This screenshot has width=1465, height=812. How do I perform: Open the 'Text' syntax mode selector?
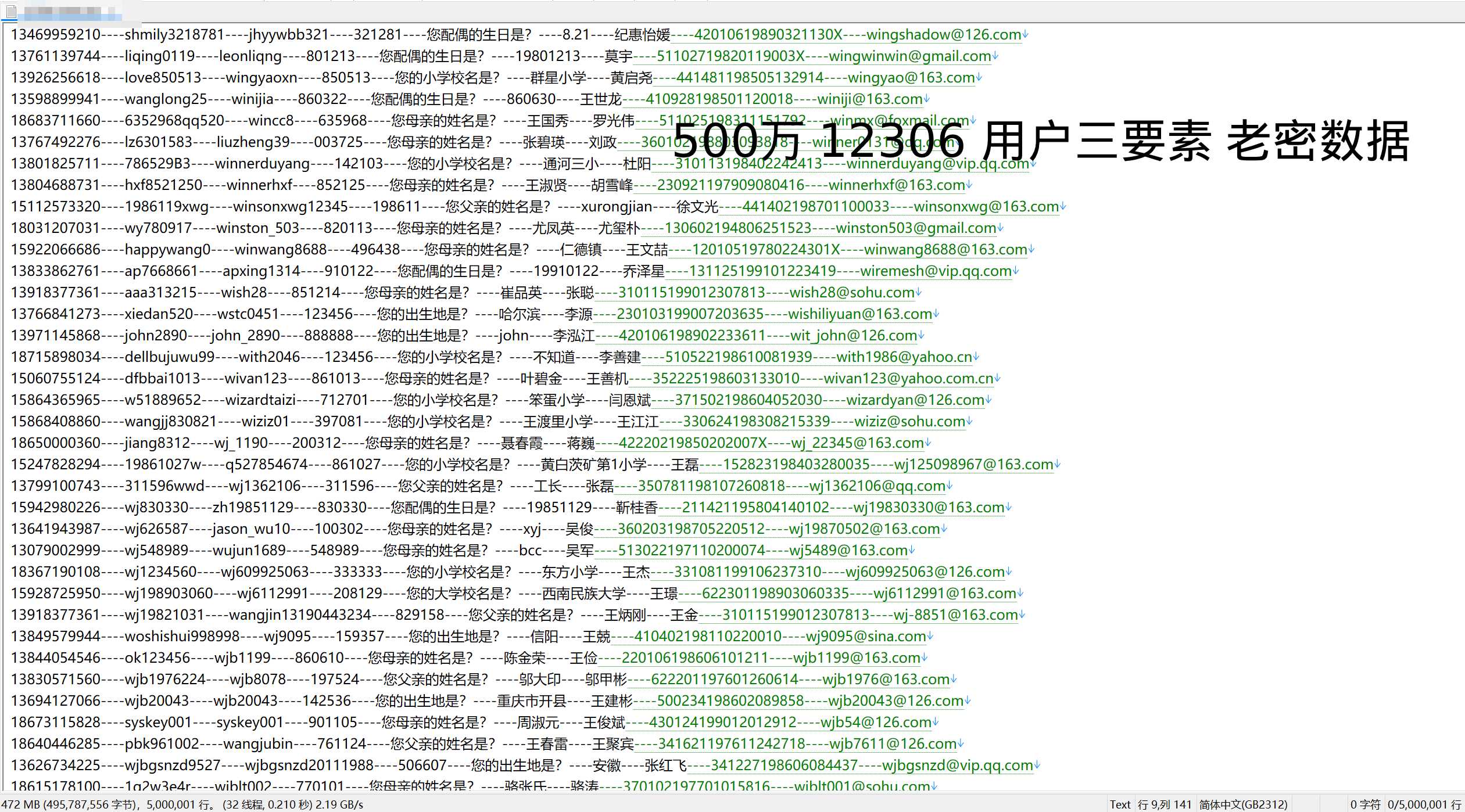(1120, 804)
